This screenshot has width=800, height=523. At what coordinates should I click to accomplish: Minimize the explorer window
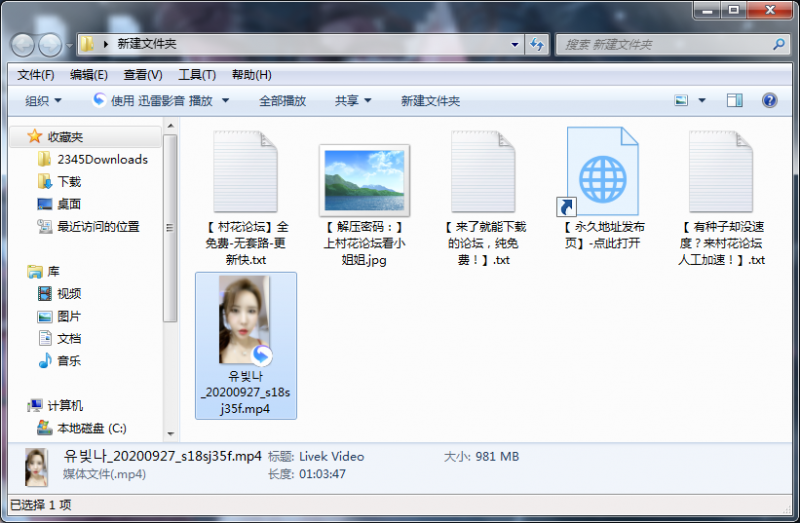click(x=707, y=10)
